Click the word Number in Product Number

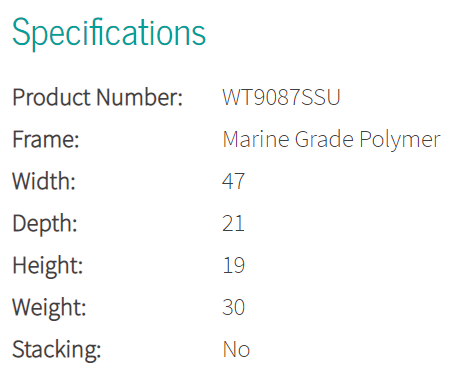[140, 97]
